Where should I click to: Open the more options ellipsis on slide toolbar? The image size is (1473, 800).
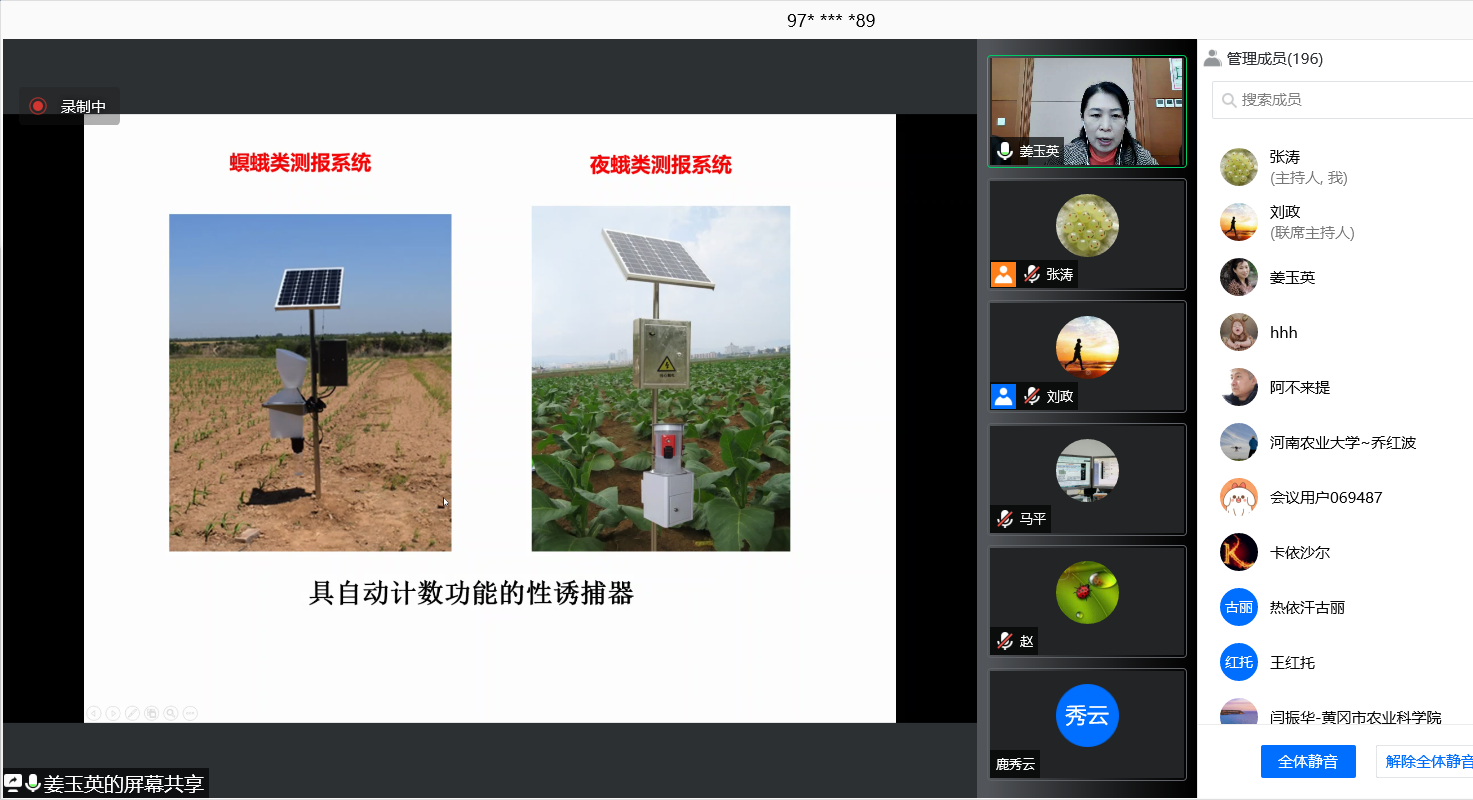pos(190,713)
